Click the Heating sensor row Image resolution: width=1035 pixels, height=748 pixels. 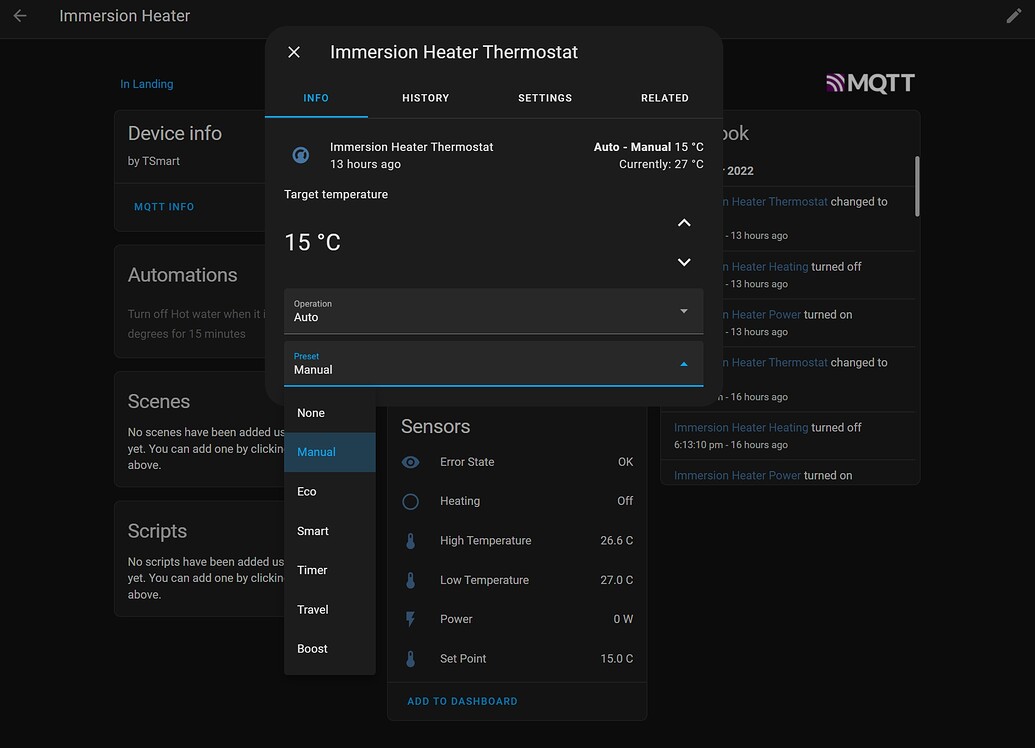517,502
